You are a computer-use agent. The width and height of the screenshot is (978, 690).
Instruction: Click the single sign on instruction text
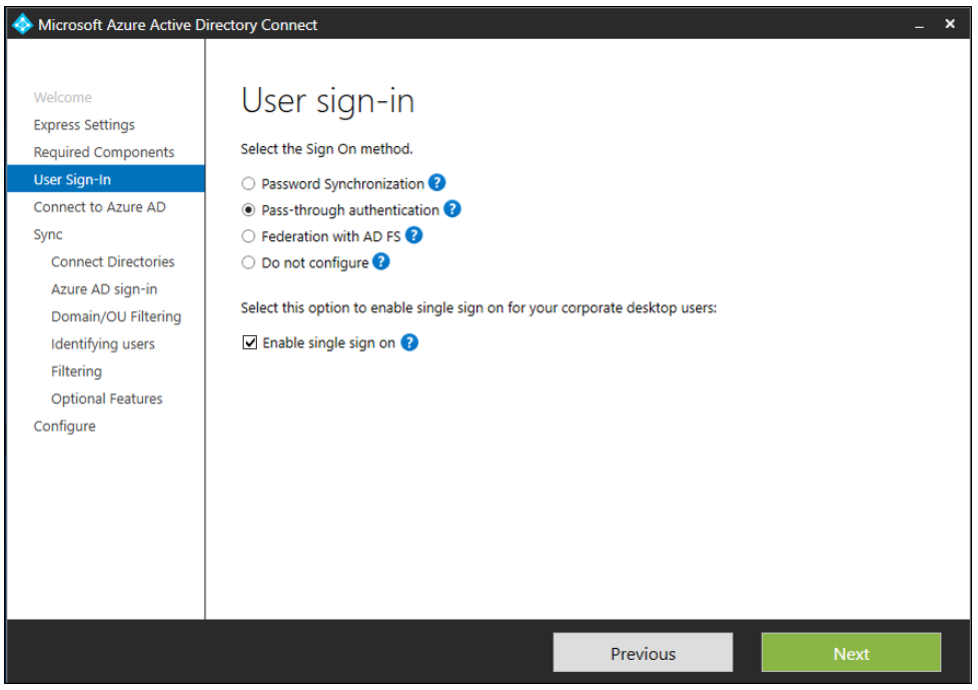coord(479,308)
